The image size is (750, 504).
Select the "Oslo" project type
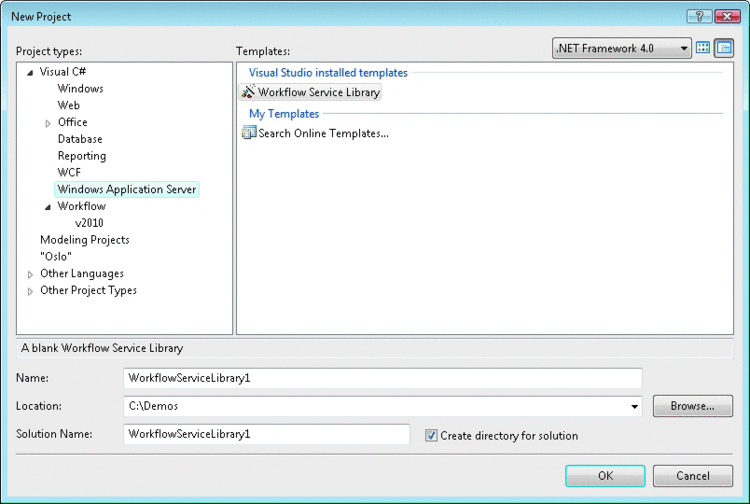[x=56, y=256]
